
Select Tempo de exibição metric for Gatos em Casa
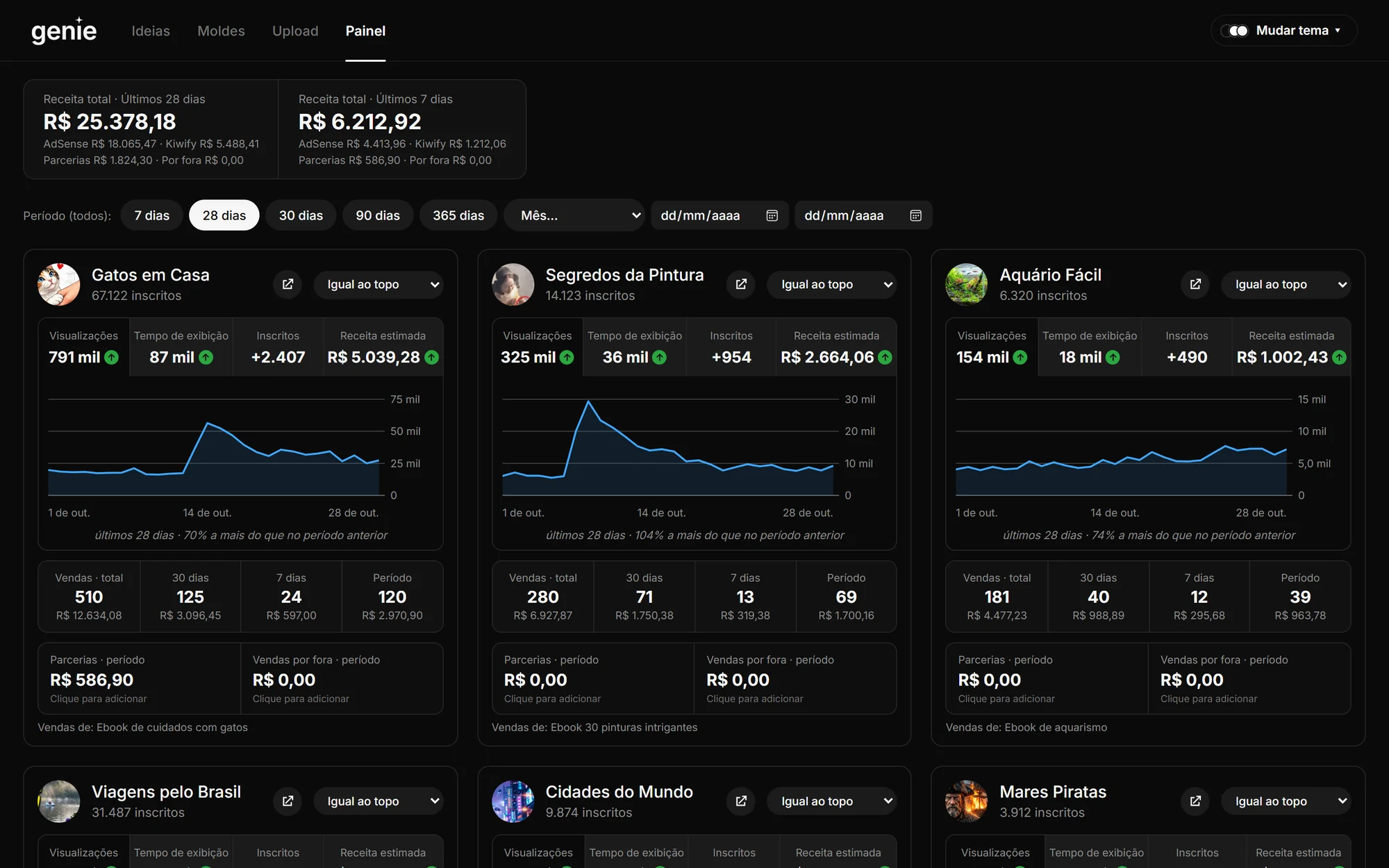click(x=181, y=347)
